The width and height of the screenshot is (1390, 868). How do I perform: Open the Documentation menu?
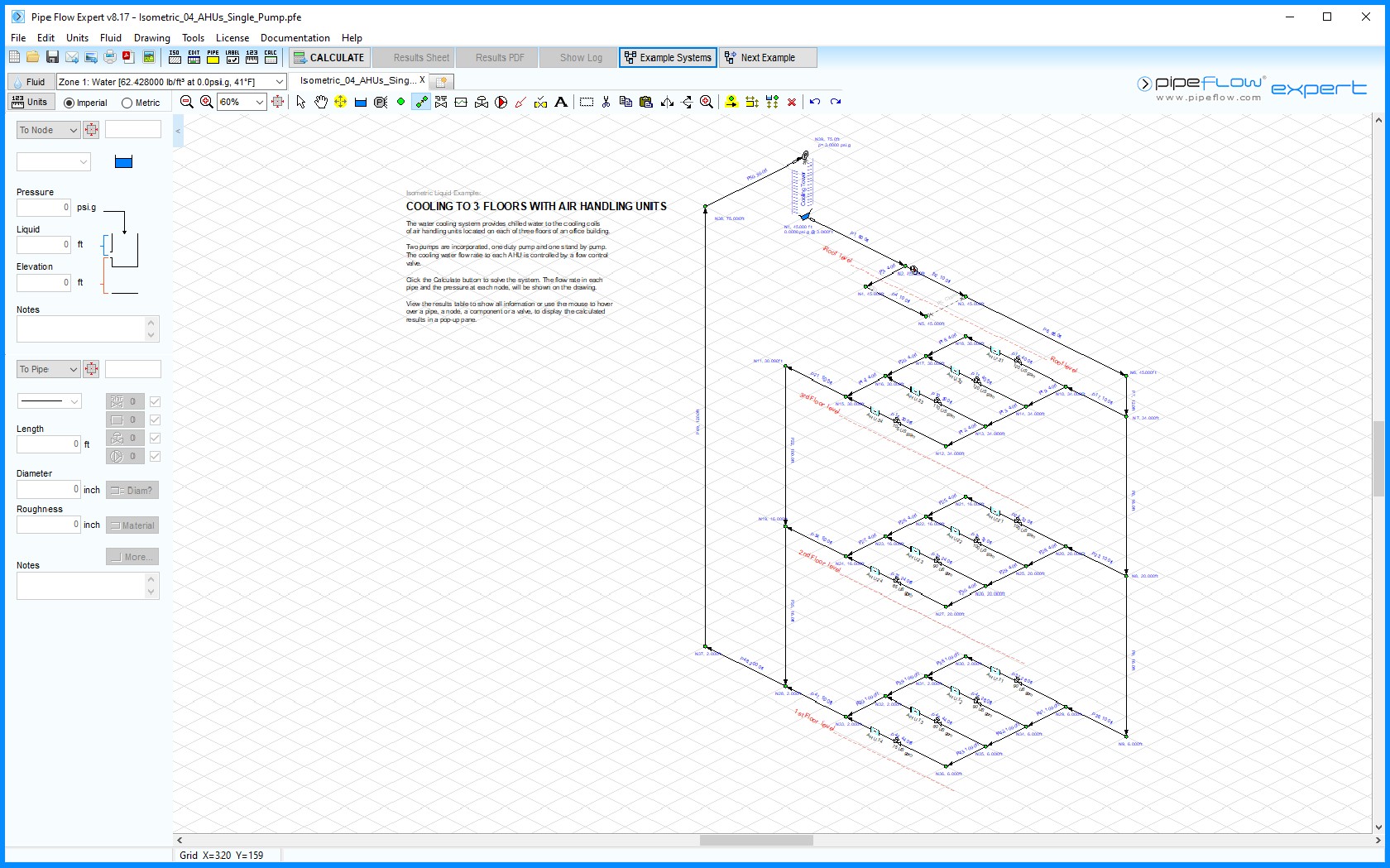(295, 38)
